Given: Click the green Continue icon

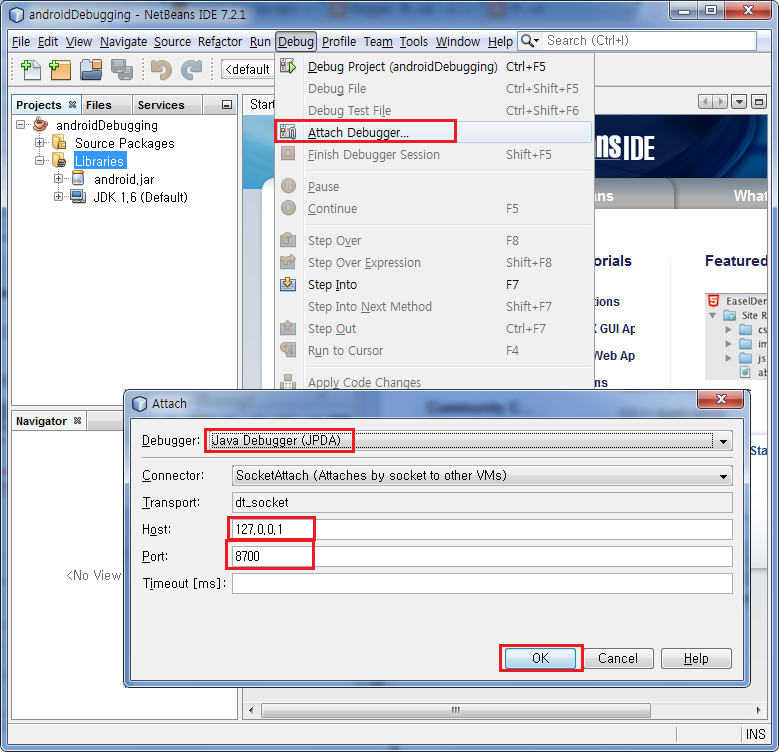Looking at the screenshot, I should tap(288, 208).
